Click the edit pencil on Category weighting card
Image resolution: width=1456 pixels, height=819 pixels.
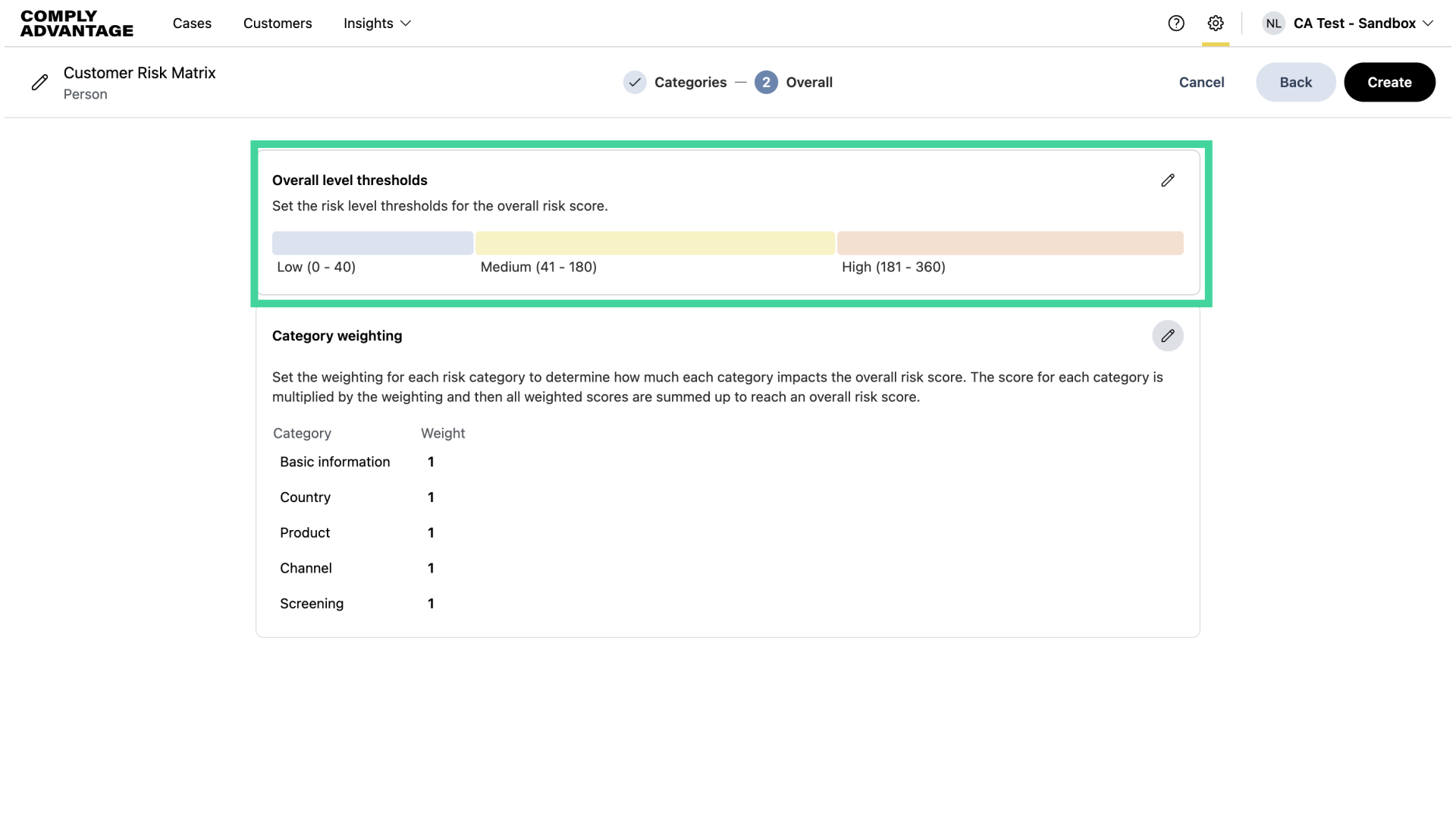pos(1168,336)
